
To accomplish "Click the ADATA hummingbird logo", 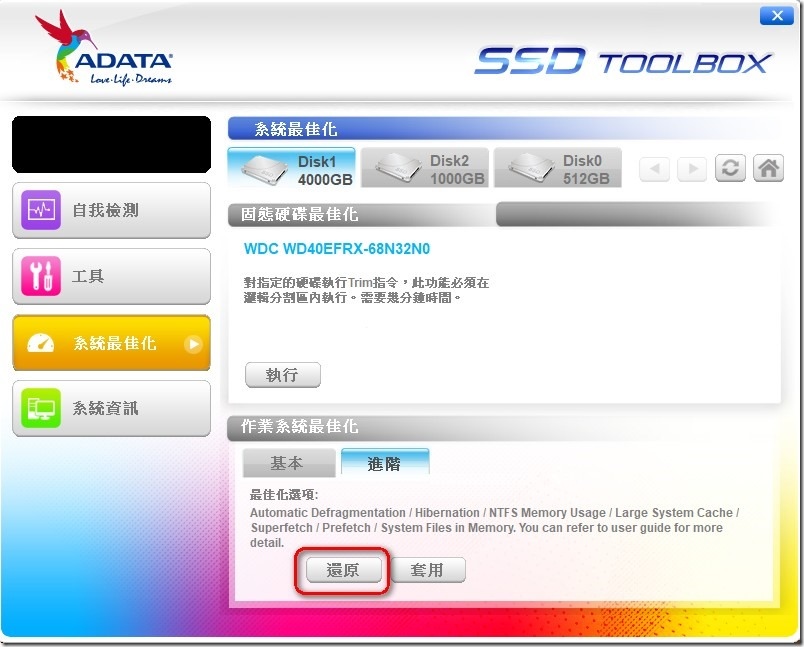I will [104, 48].
